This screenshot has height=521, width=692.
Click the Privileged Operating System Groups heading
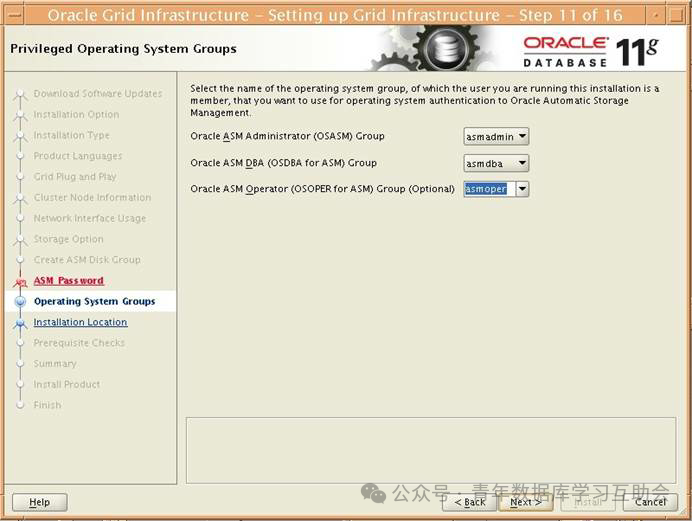pos(123,49)
